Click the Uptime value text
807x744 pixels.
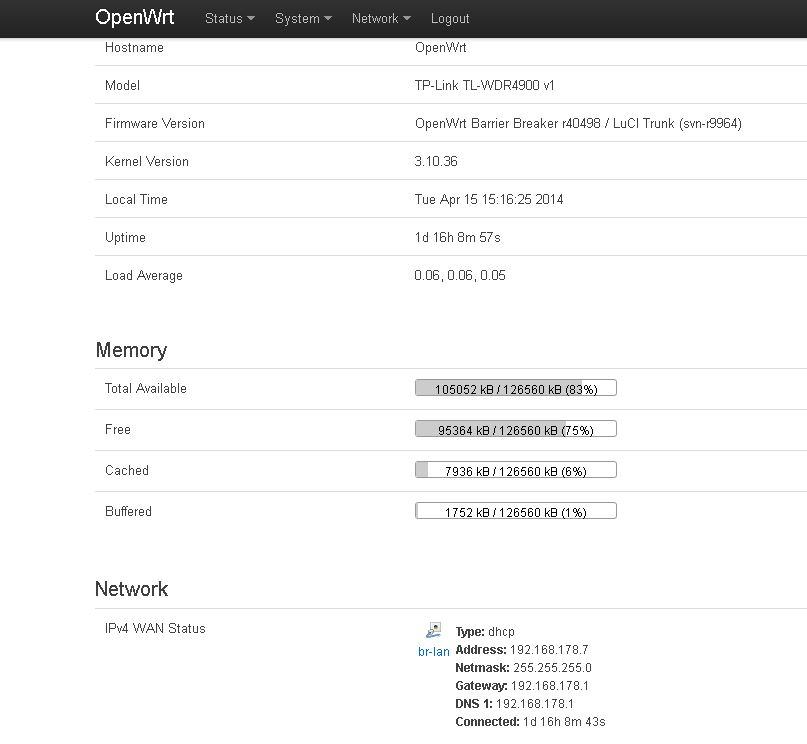[457, 238]
